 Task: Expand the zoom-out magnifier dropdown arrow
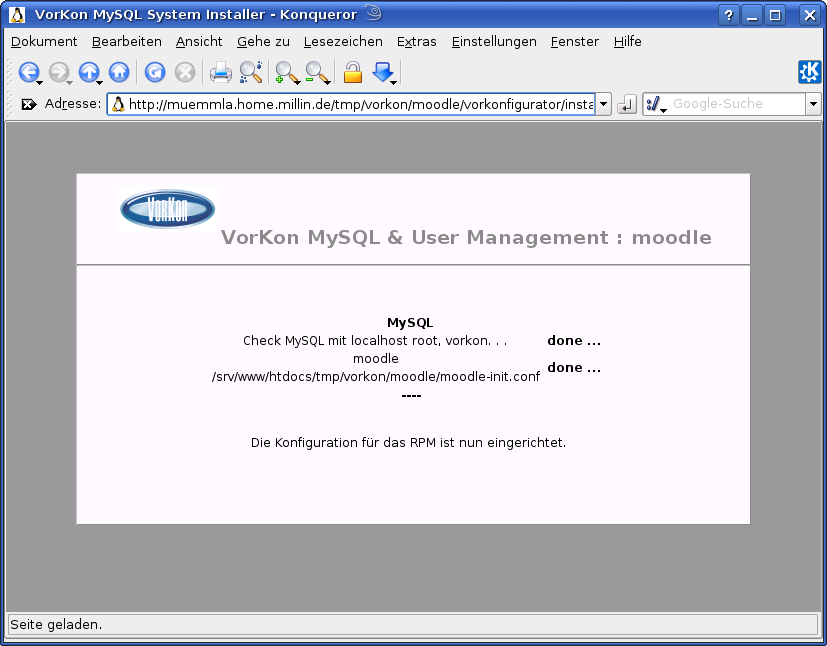click(x=328, y=83)
